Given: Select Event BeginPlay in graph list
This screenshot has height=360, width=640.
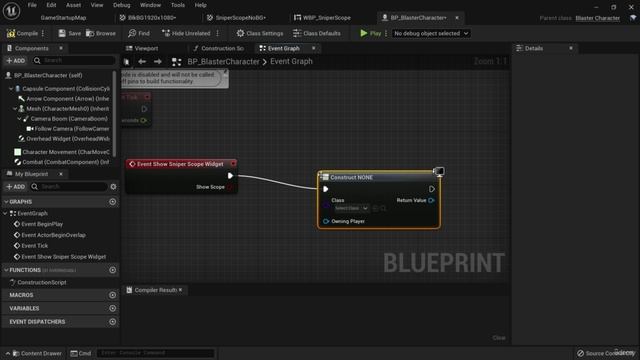Looking at the screenshot, I should click(42, 224).
